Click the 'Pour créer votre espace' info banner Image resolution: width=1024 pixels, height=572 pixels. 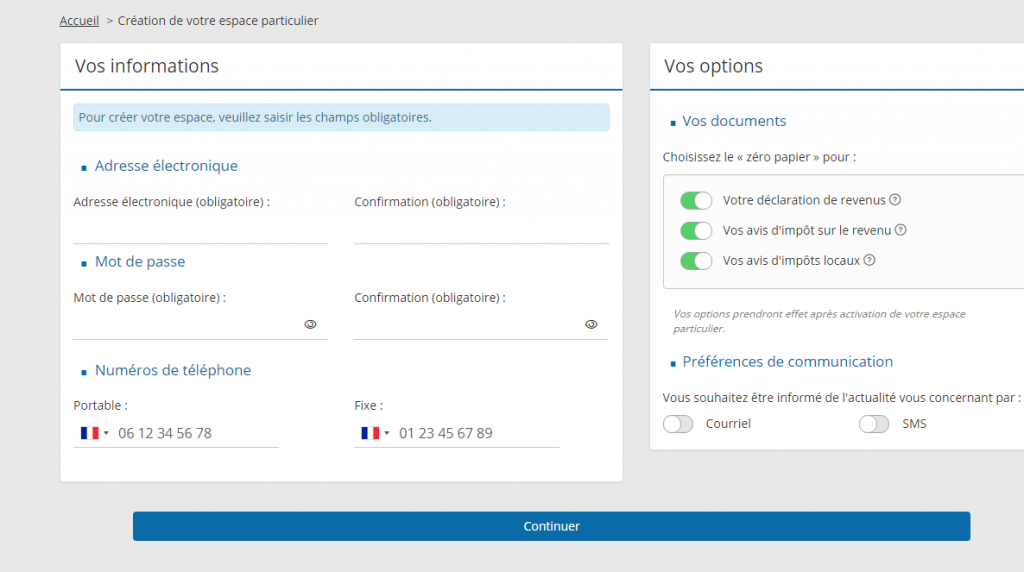click(x=341, y=118)
